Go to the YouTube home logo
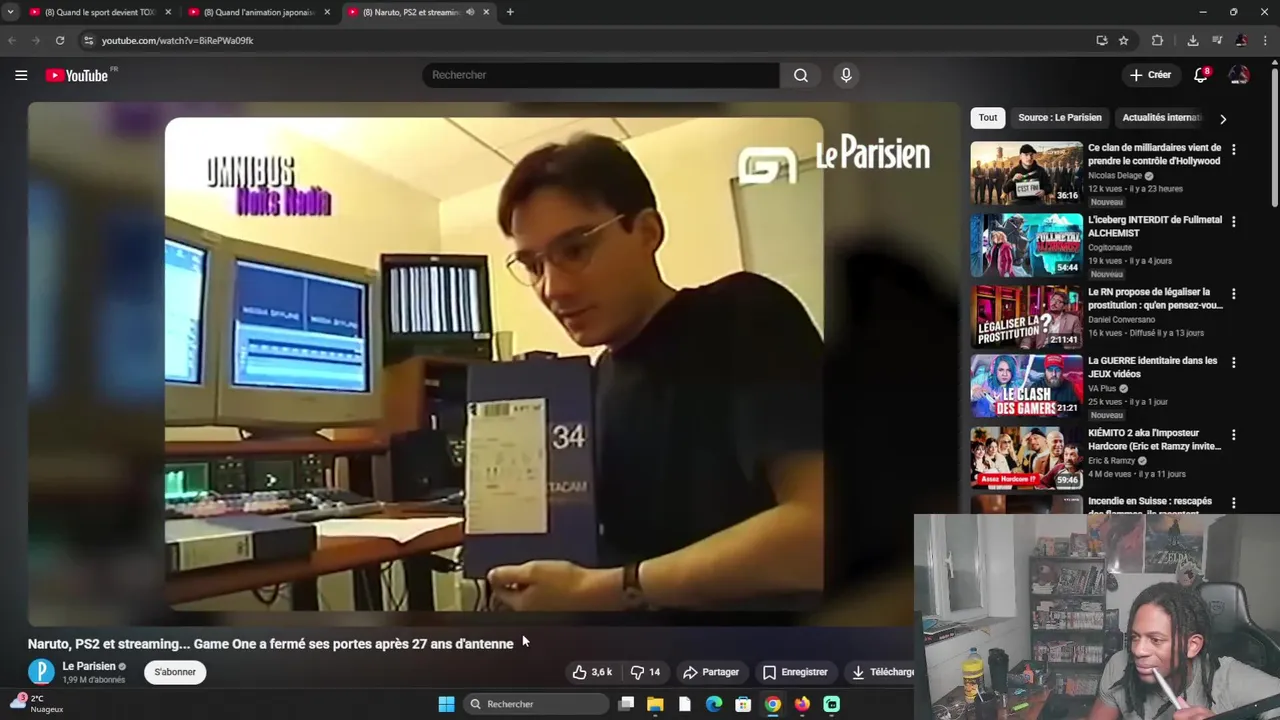The image size is (1280, 720). tap(77, 75)
